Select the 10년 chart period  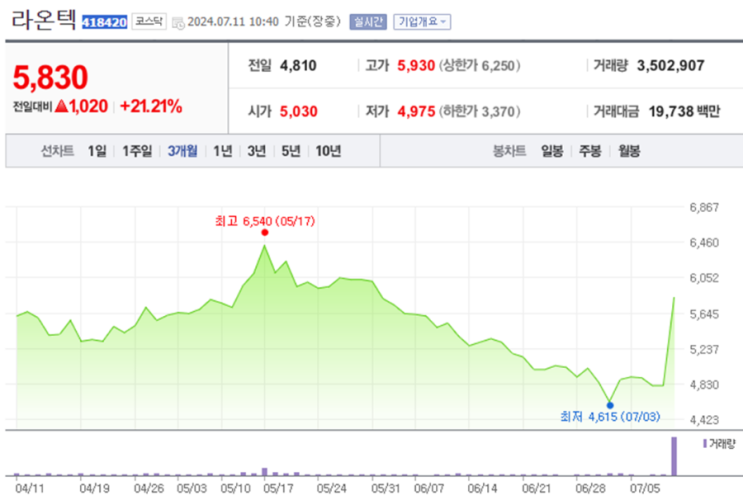328,151
